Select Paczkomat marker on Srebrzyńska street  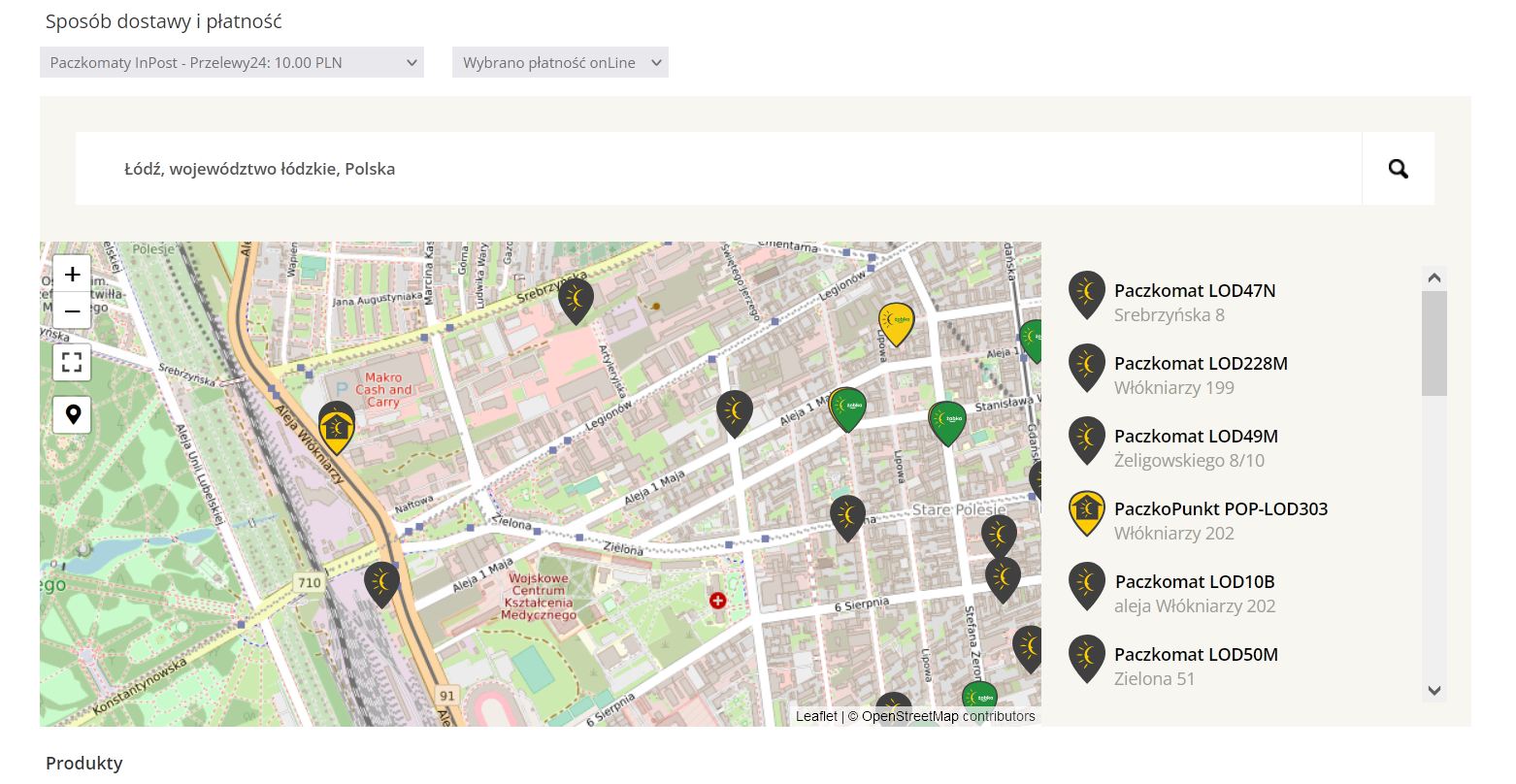coord(576,301)
